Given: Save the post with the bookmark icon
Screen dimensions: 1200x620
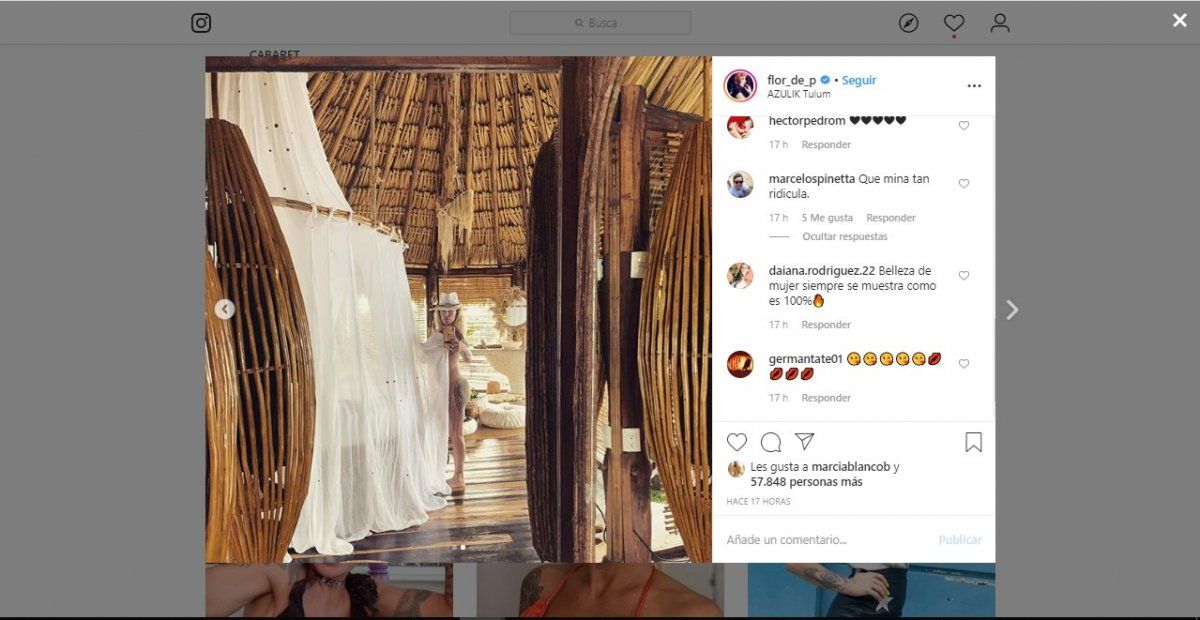Looking at the screenshot, I should tap(973, 442).
